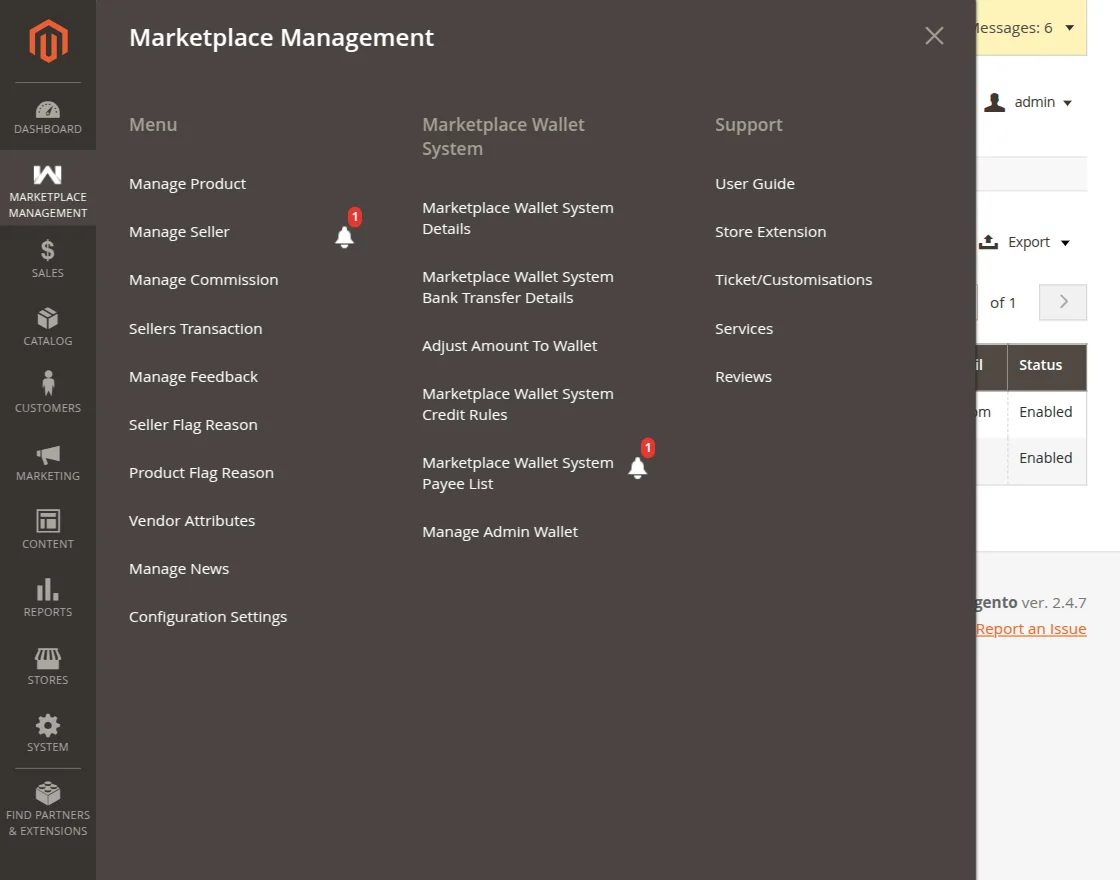The width and height of the screenshot is (1120, 880).
Task: Open Manage Feedback menu item
Action: coord(194,376)
